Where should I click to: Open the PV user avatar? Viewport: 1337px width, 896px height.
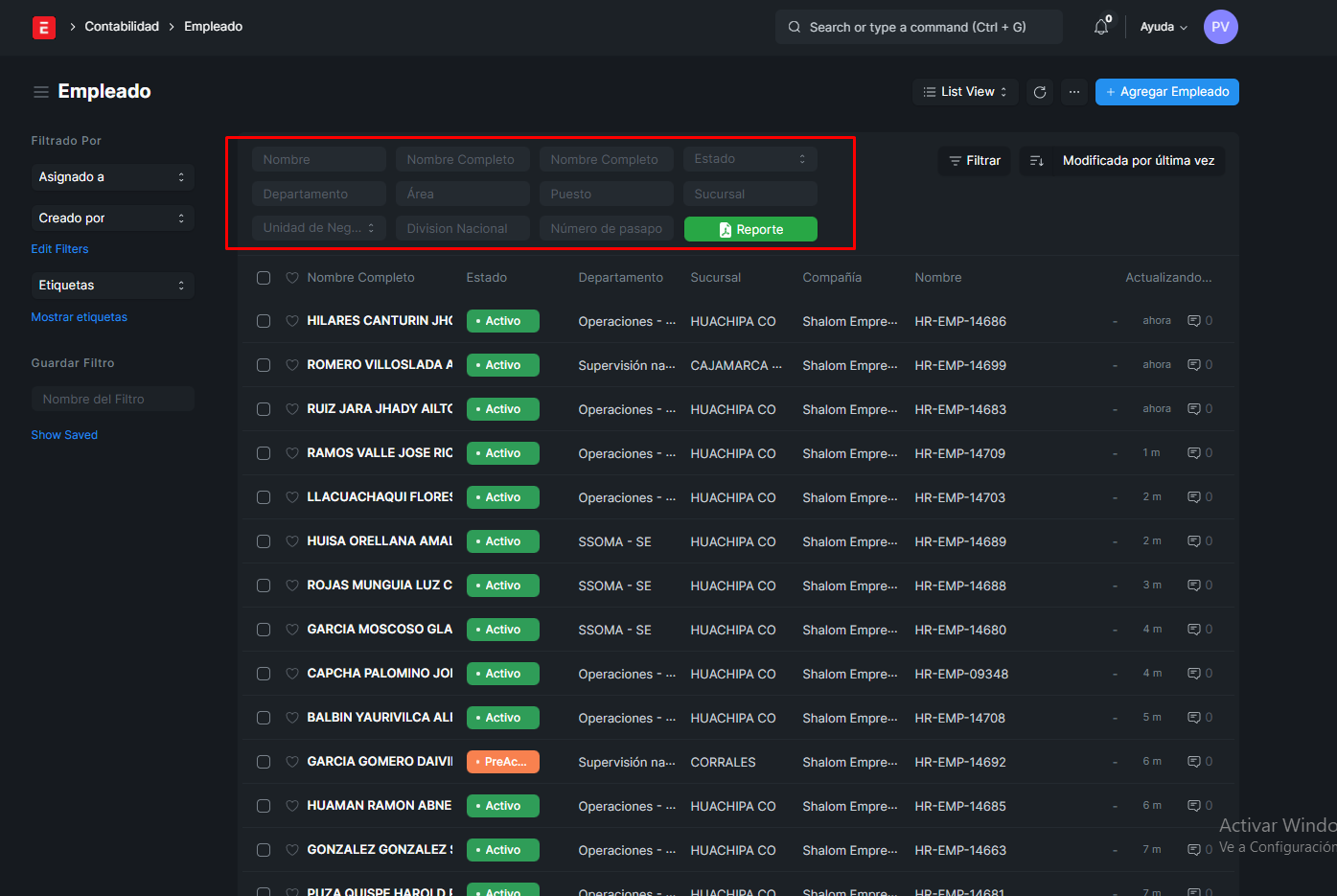[x=1220, y=27]
